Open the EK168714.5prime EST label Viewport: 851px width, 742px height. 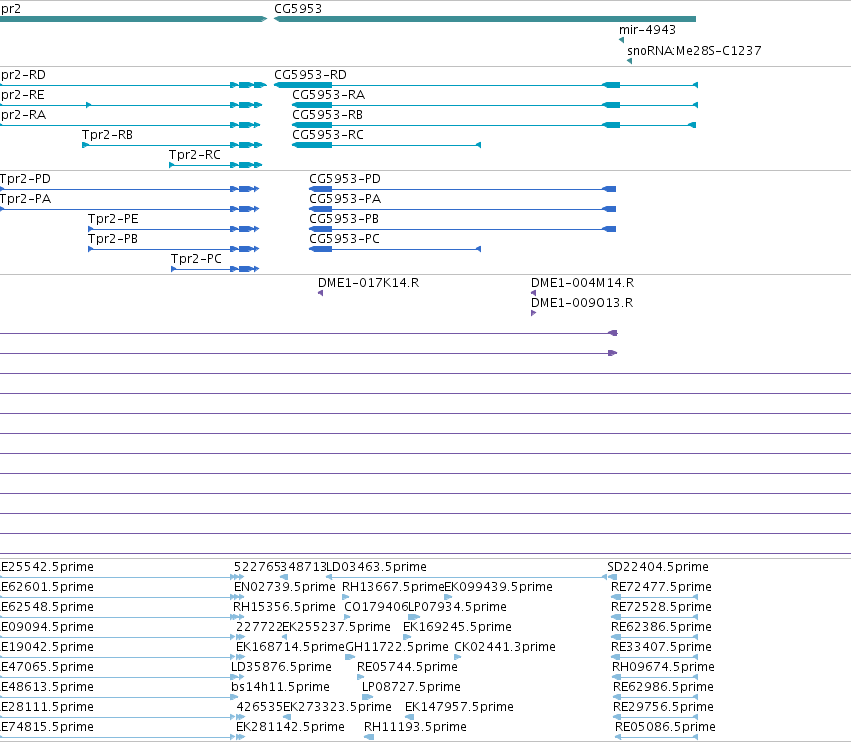pyautogui.click(x=290, y=648)
